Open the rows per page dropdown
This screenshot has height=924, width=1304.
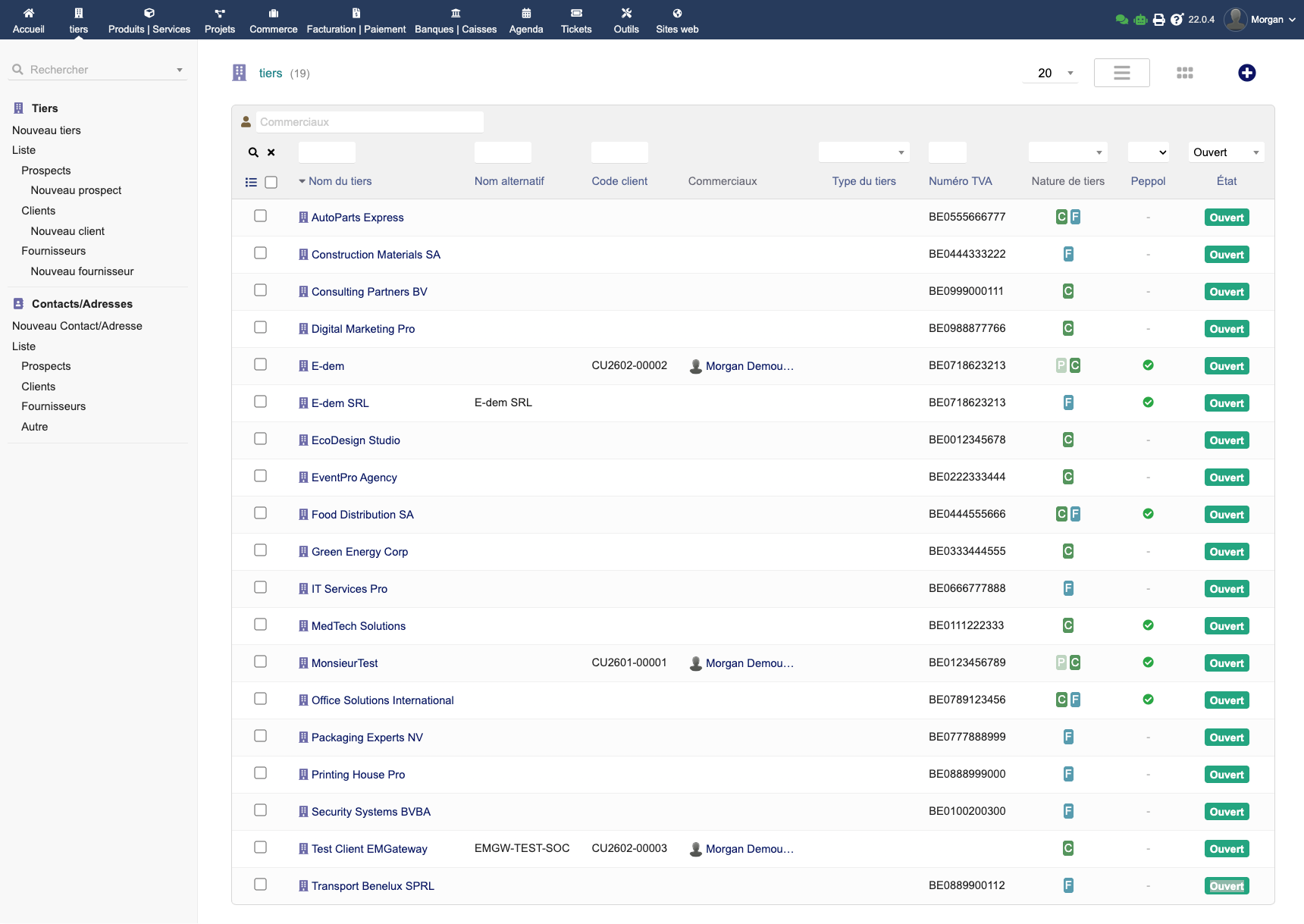[x=1050, y=73]
